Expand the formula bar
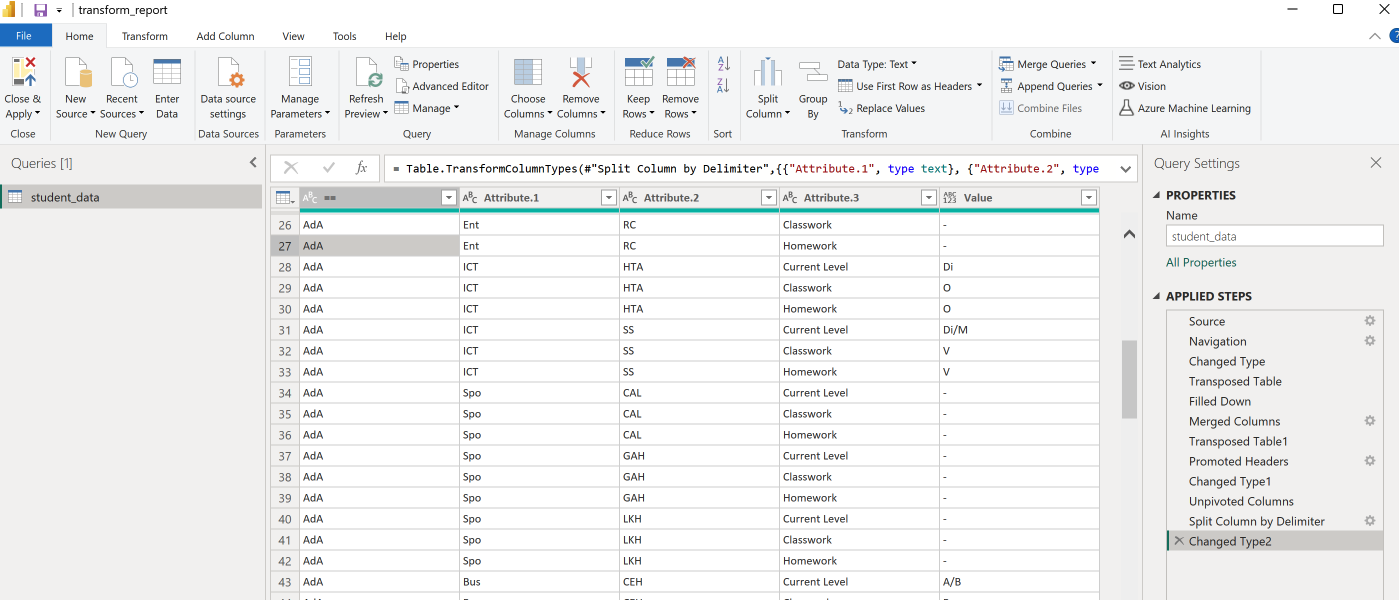Image resolution: width=1399 pixels, height=600 pixels. click(x=1125, y=169)
